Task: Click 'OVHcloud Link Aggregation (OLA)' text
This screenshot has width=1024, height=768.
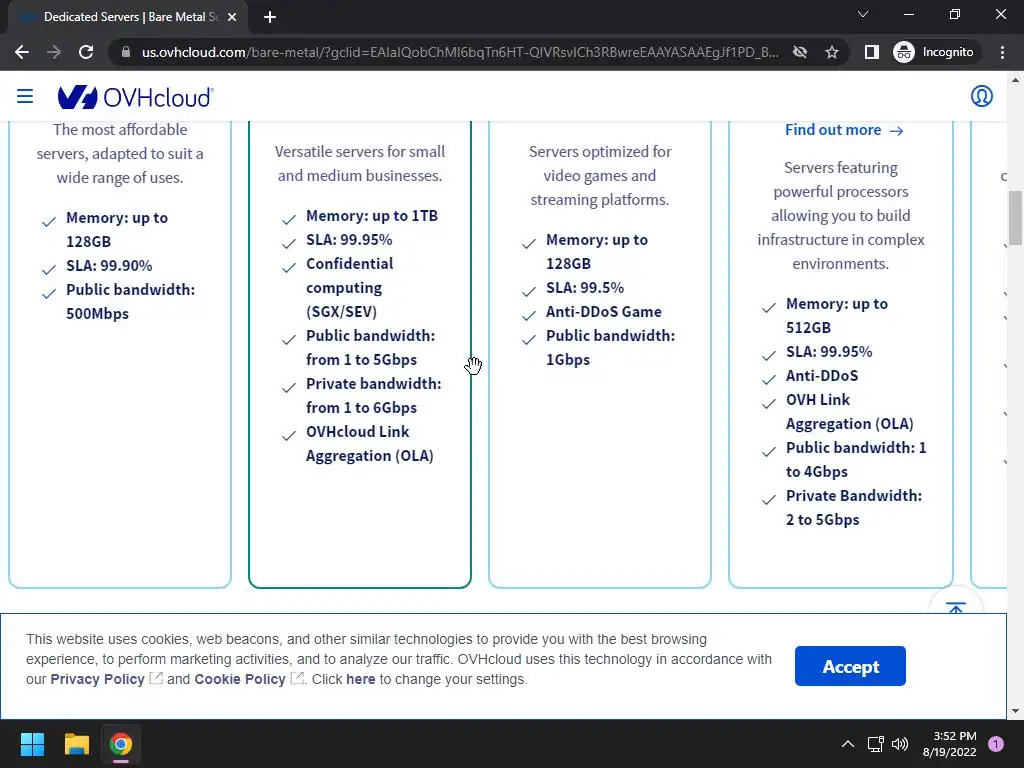Action: (370, 443)
